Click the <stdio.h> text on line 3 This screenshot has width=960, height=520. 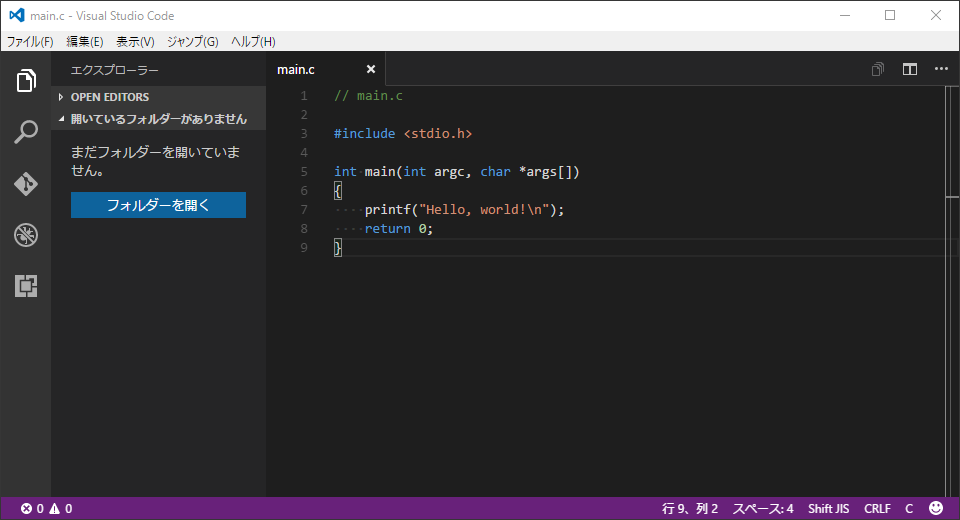coord(438,134)
